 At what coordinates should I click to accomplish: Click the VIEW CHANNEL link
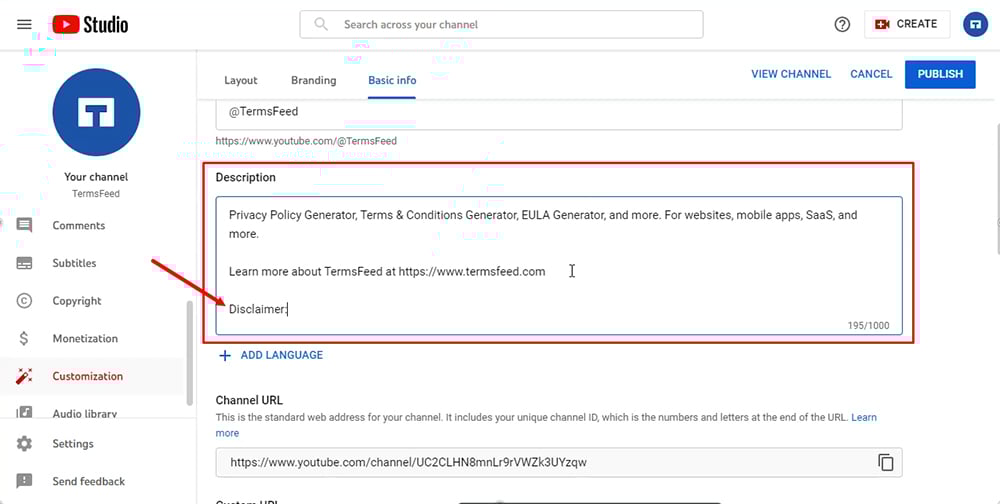click(x=791, y=74)
